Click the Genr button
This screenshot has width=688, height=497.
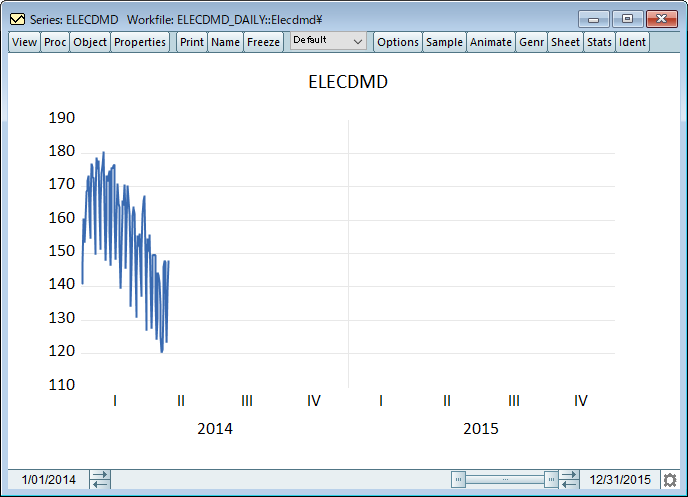point(531,42)
